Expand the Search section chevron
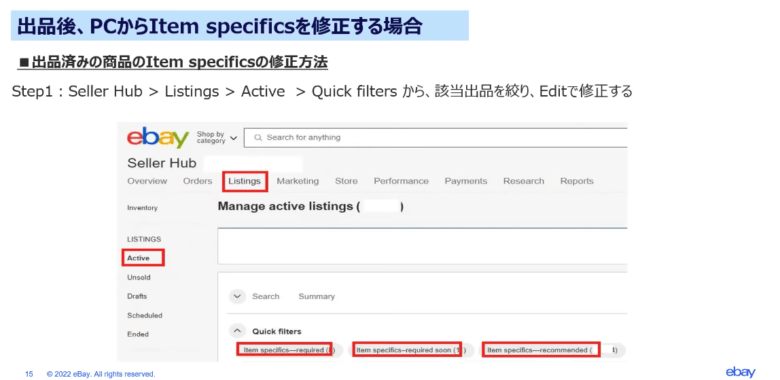The height and width of the screenshot is (380, 780). (x=237, y=296)
